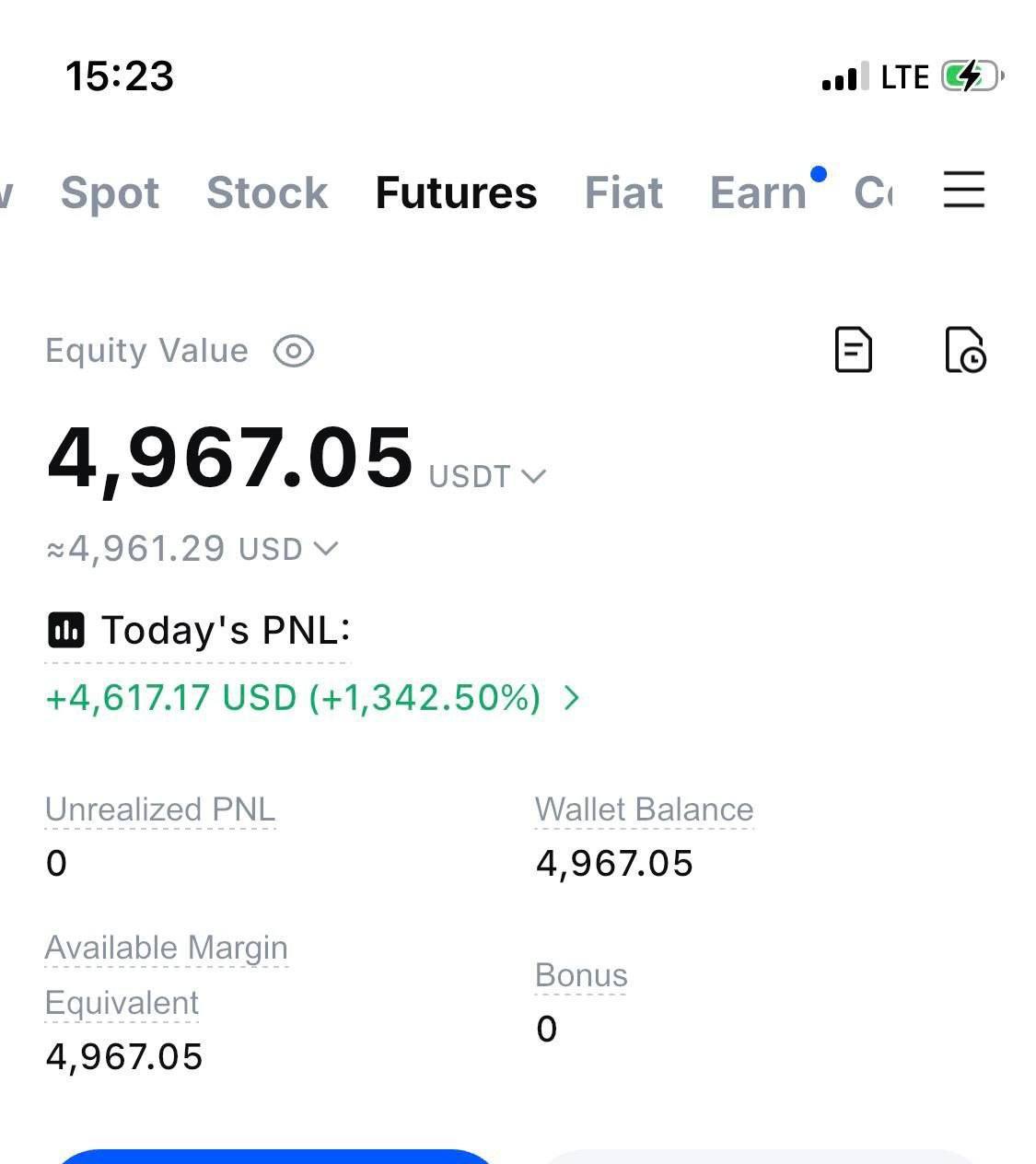The height and width of the screenshot is (1164, 1036).
Task: Open the orders document icon
Action: [853, 350]
